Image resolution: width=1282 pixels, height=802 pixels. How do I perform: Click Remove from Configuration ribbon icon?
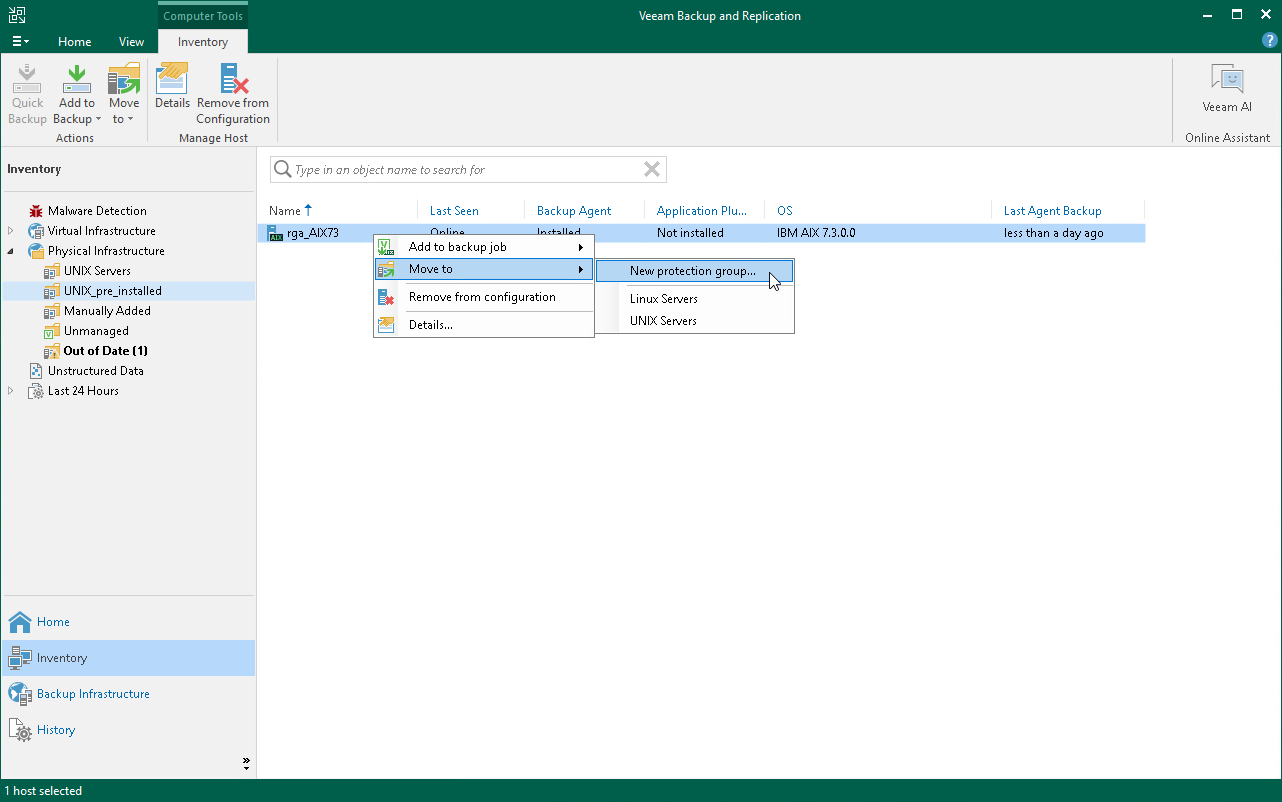tap(233, 80)
